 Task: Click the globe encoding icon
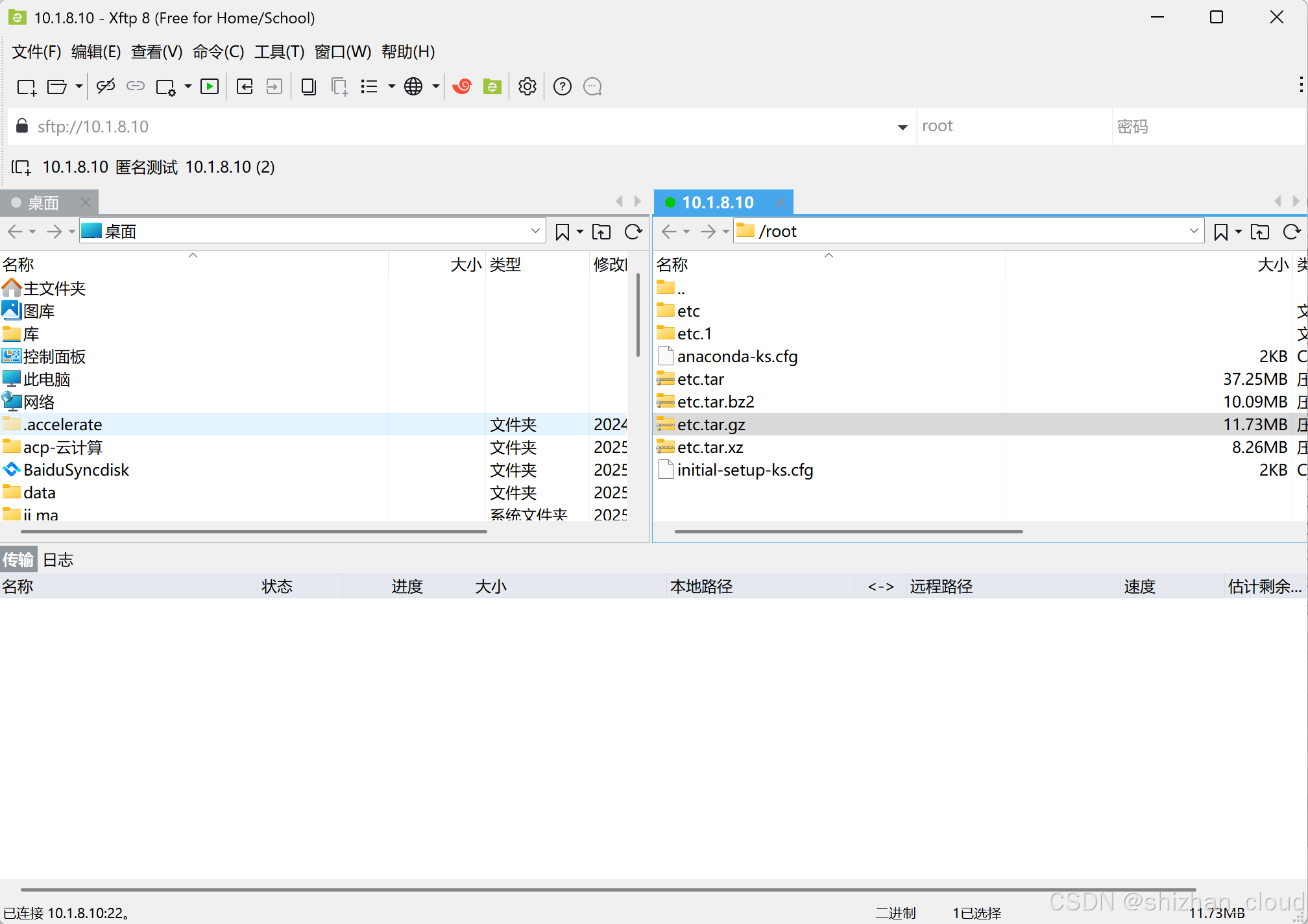coord(413,87)
